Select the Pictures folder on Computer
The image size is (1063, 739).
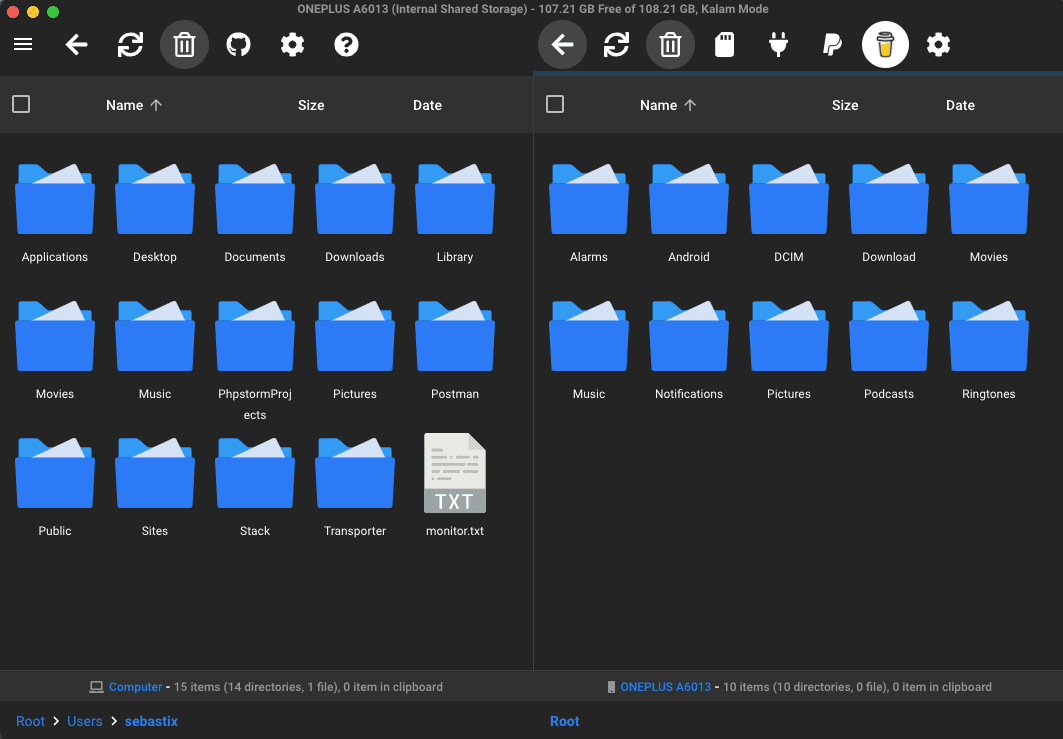pos(355,351)
